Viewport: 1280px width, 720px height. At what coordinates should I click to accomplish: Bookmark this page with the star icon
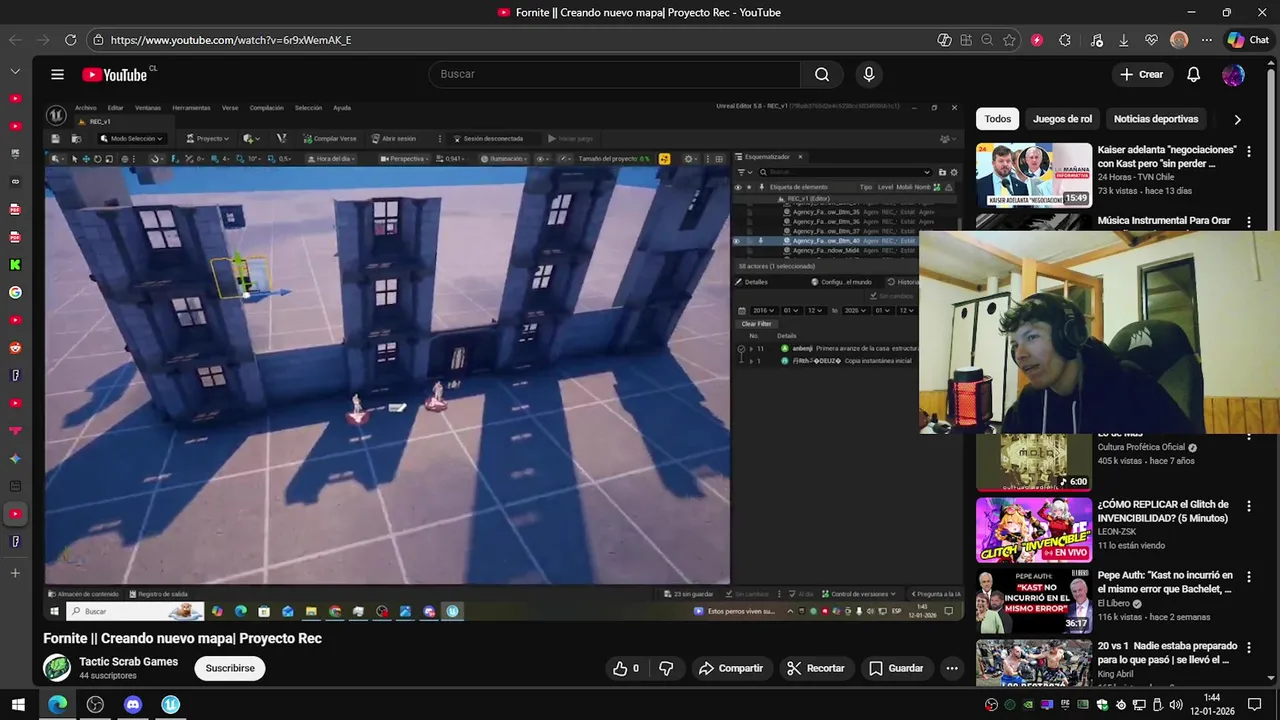click(x=1009, y=40)
